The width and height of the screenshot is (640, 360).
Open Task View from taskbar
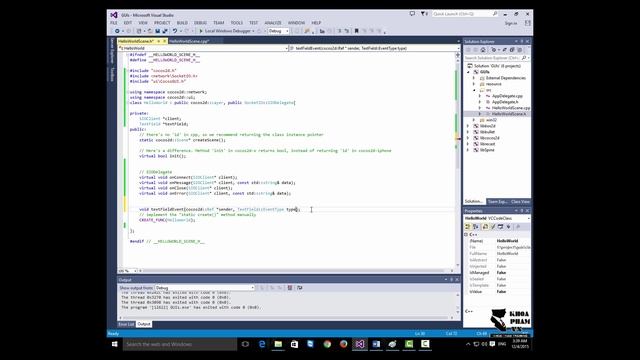pyautogui.click(x=245, y=344)
